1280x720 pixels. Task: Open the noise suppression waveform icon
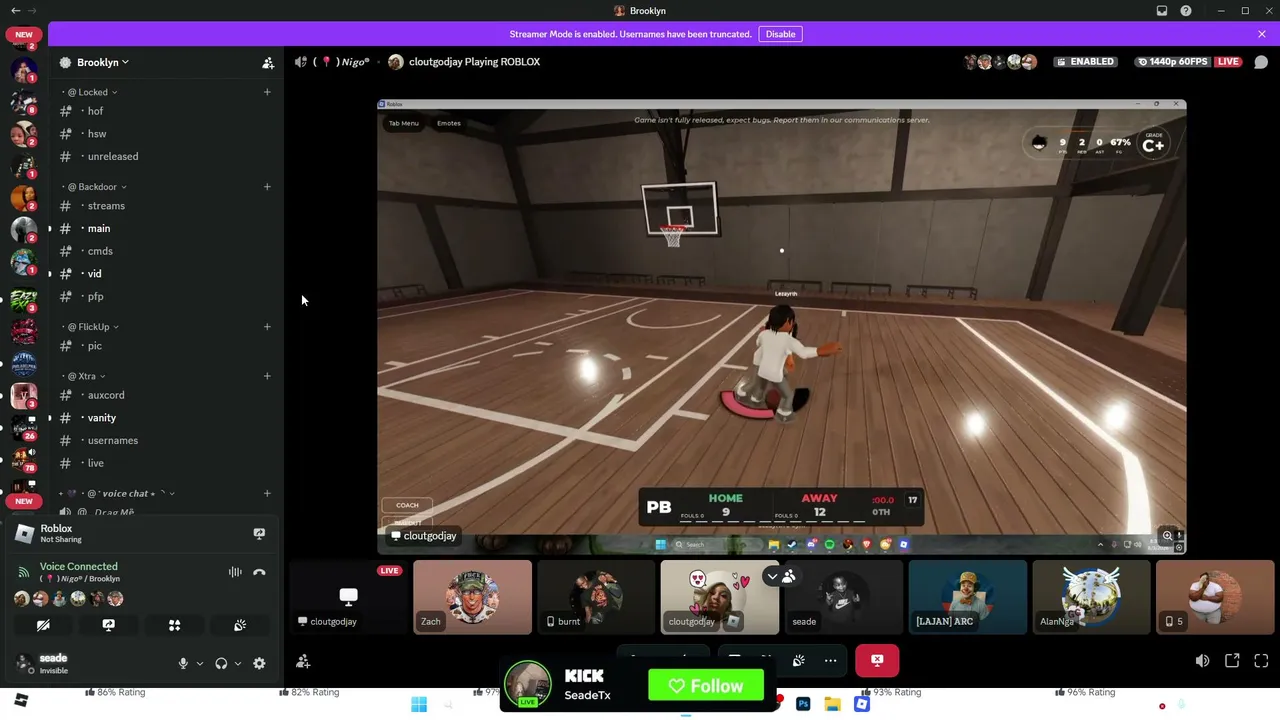tap(235, 572)
